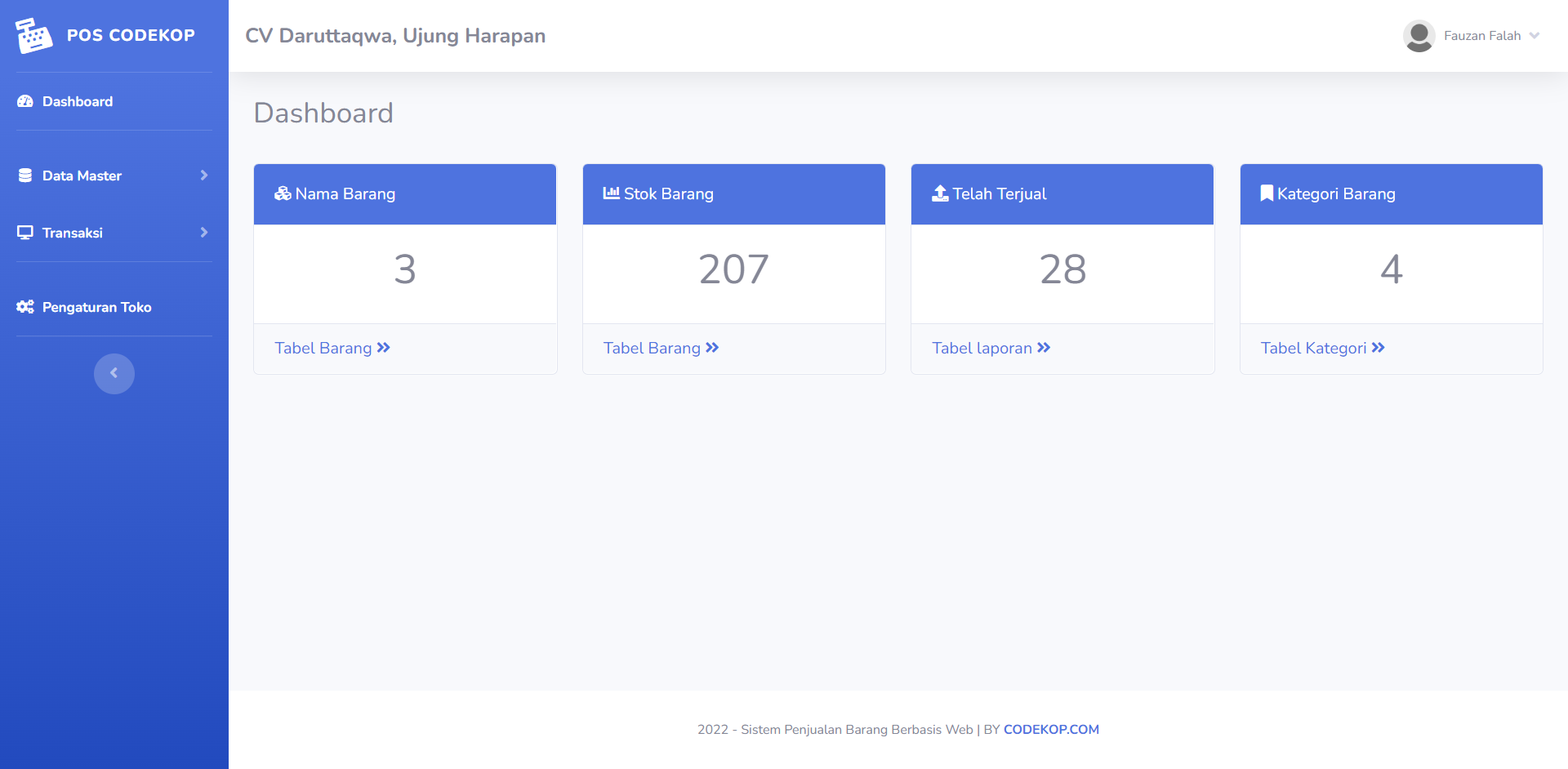The width and height of the screenshot is (1568, 769).
Task: Click the Data Master database icon
Action: pos(25,176)
